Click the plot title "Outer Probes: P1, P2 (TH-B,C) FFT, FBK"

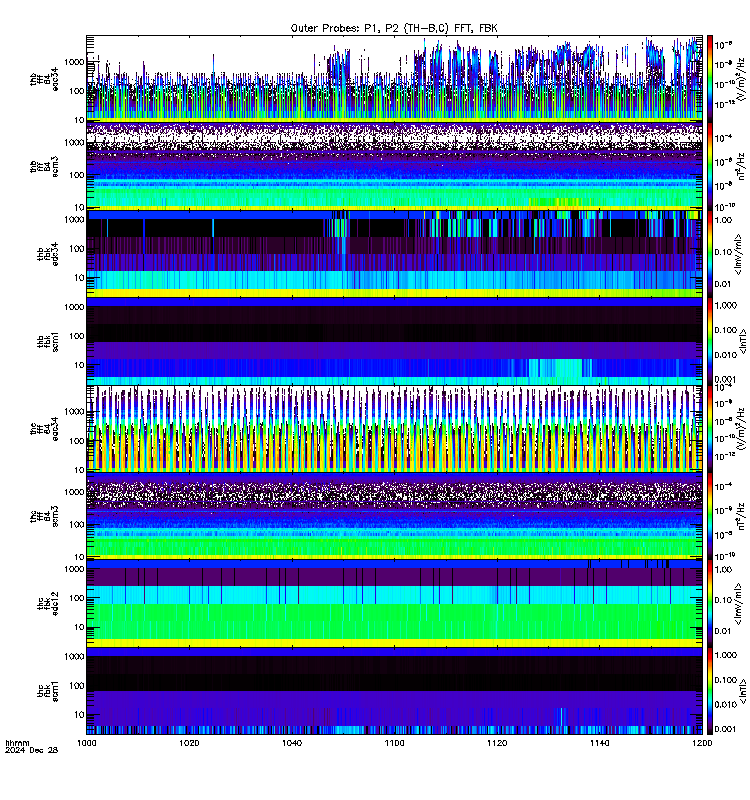click(x=394, y=28)
